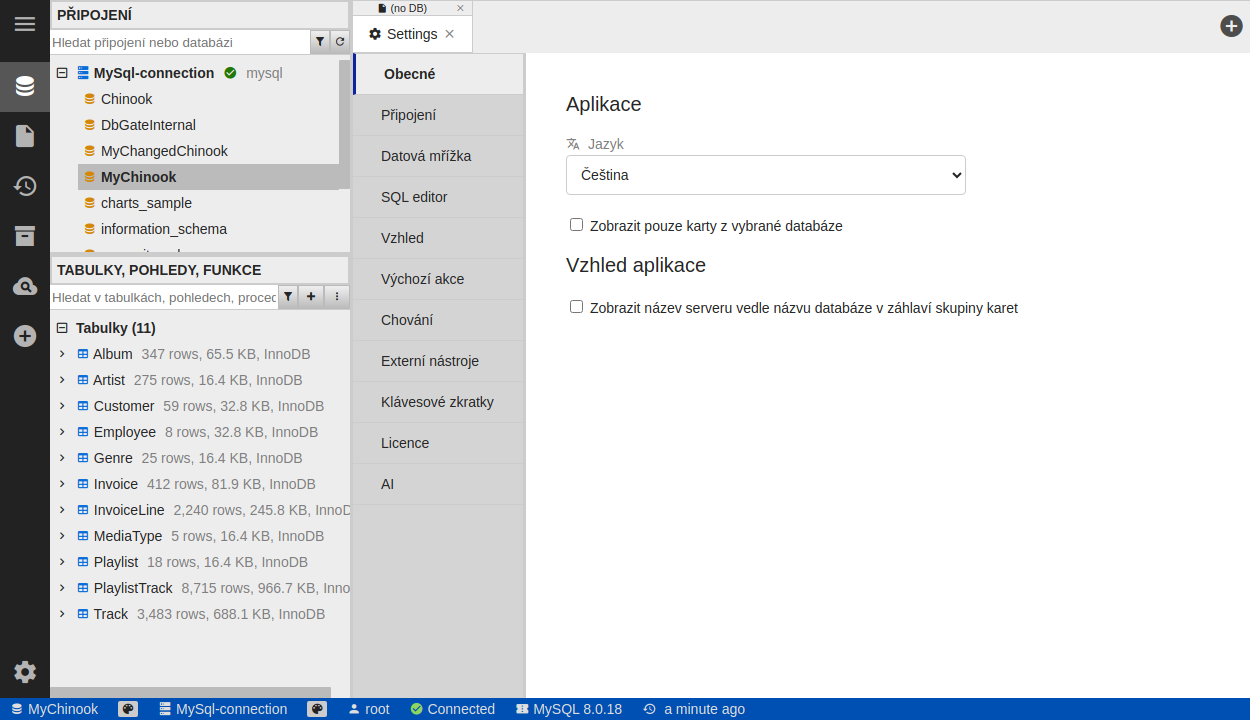Open the SQL editor settings section
This screenshot has height=720, width=1250.
[x=414, y=197]
